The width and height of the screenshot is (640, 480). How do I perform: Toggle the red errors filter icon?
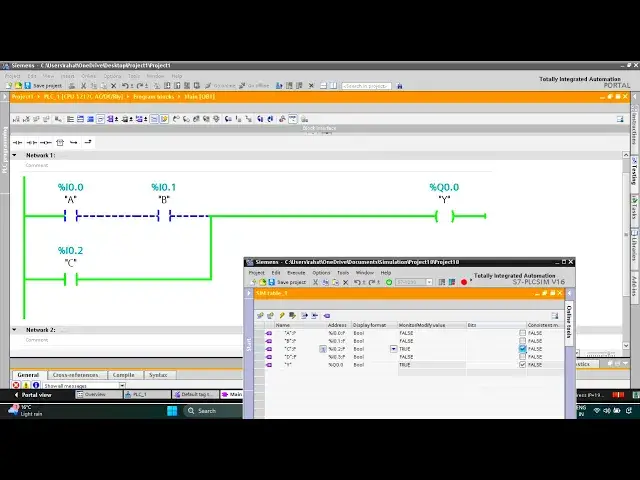coord(16,385)
